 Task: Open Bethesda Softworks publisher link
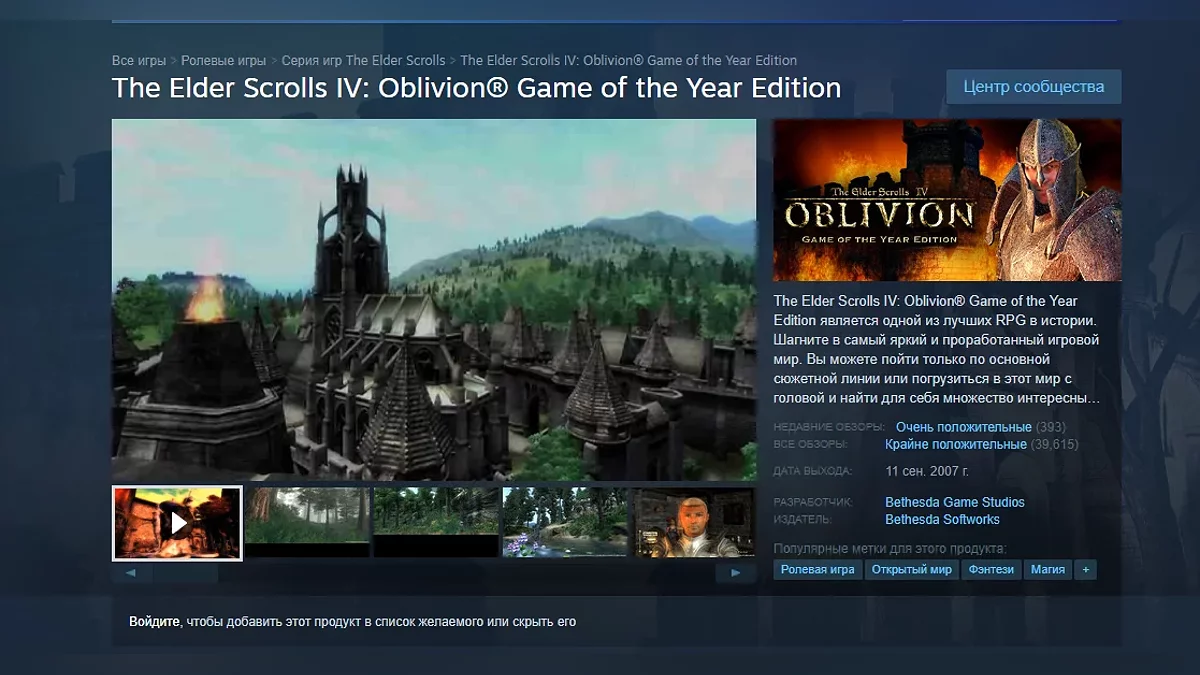tap(942, 520)
